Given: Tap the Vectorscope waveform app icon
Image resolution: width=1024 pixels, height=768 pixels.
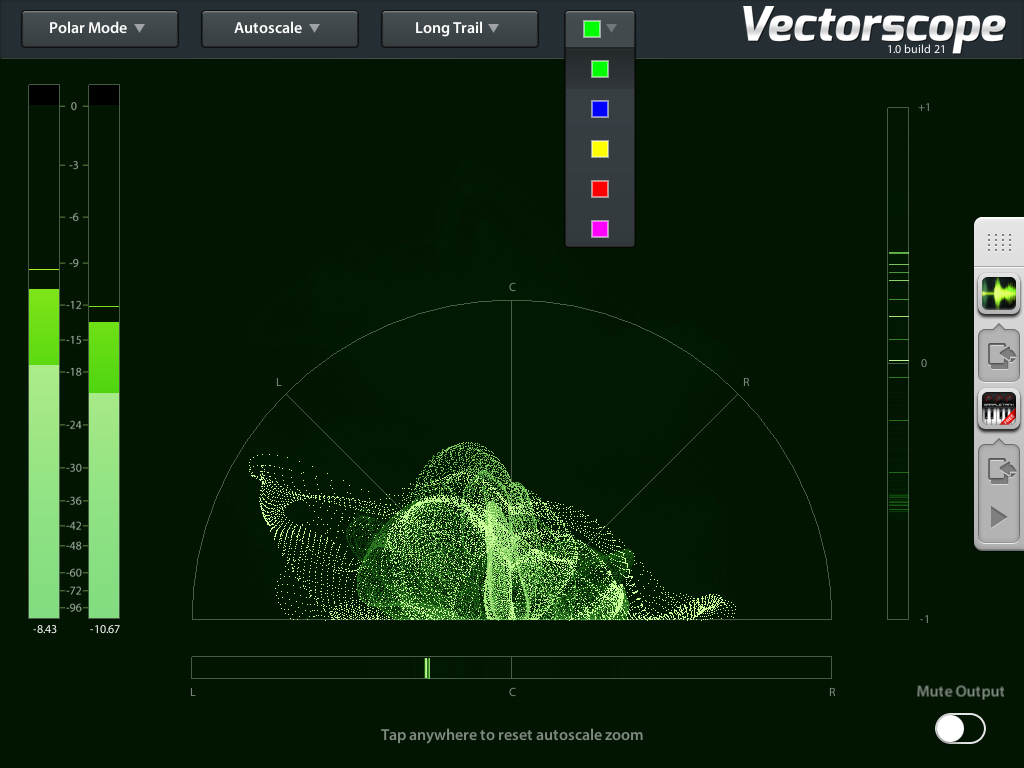Looking at the screenshot, I should pyautogui.click(x=999, y=294).
